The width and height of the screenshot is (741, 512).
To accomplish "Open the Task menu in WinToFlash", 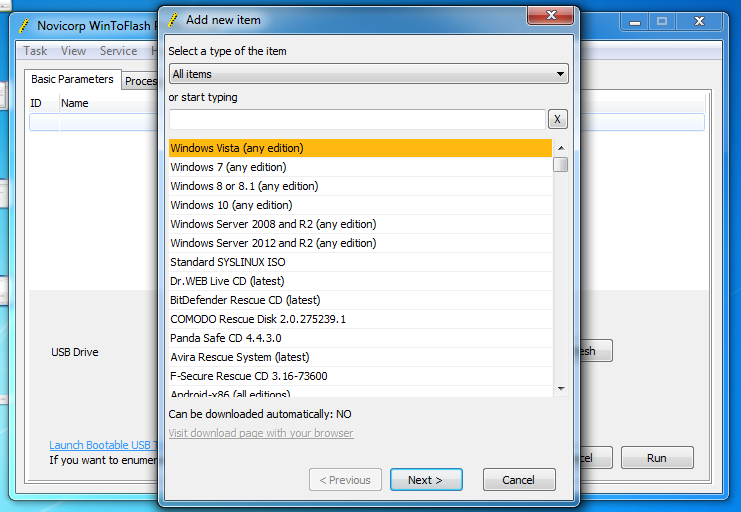I will (x=35, y=51).
